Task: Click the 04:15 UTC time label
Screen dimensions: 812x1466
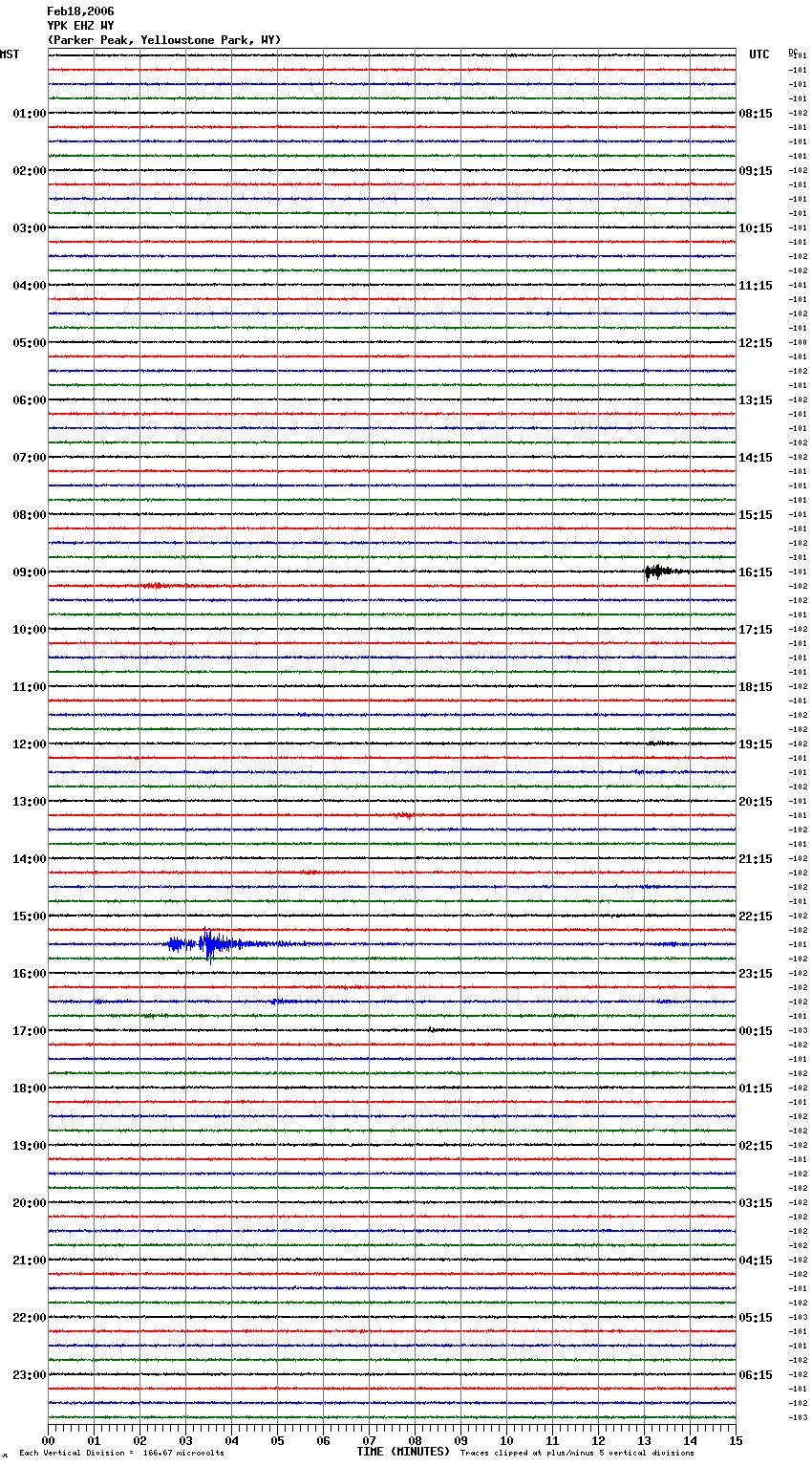Action: point(756,1261)
